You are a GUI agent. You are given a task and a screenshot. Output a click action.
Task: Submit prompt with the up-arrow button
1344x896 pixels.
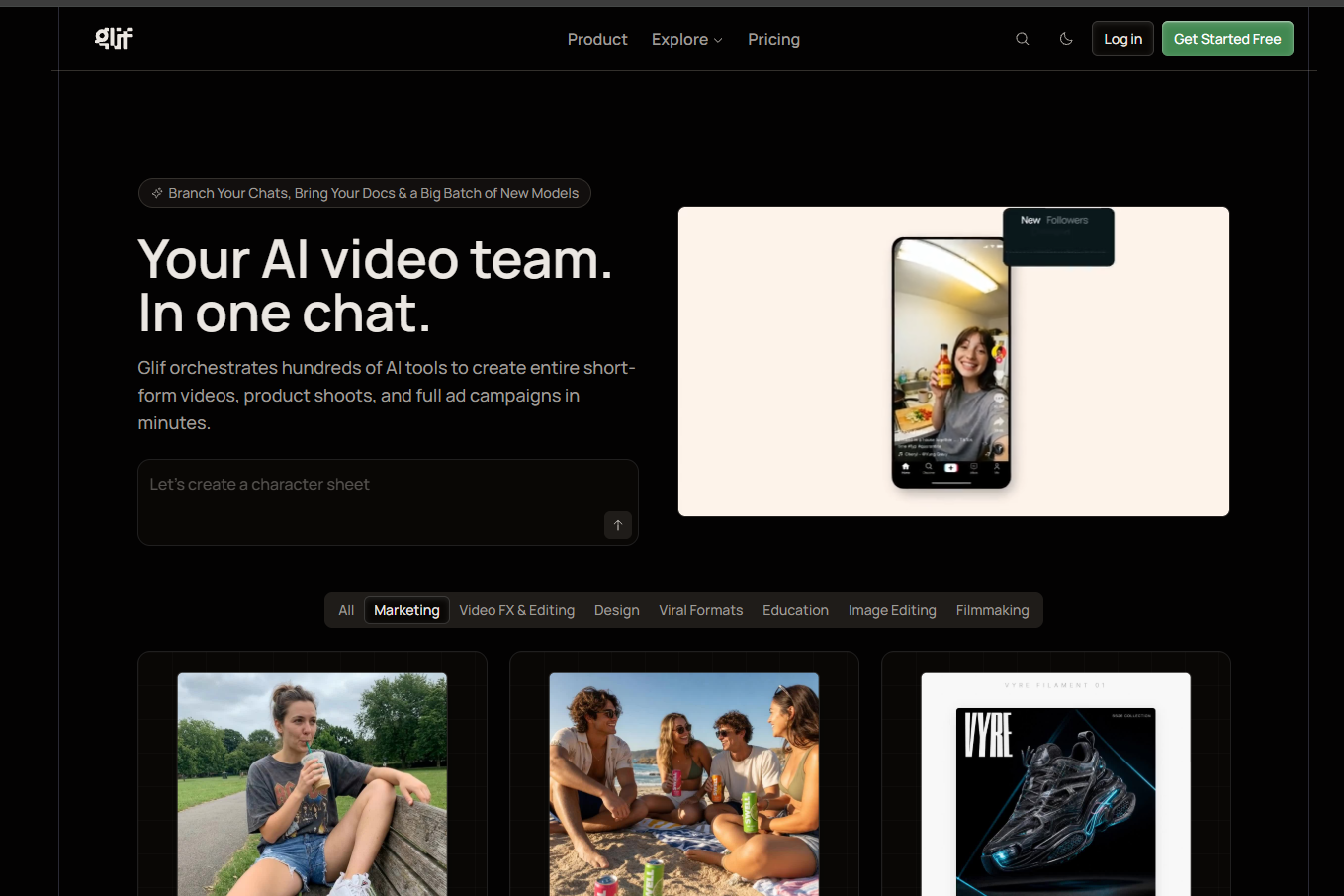(x=618, y=525)
